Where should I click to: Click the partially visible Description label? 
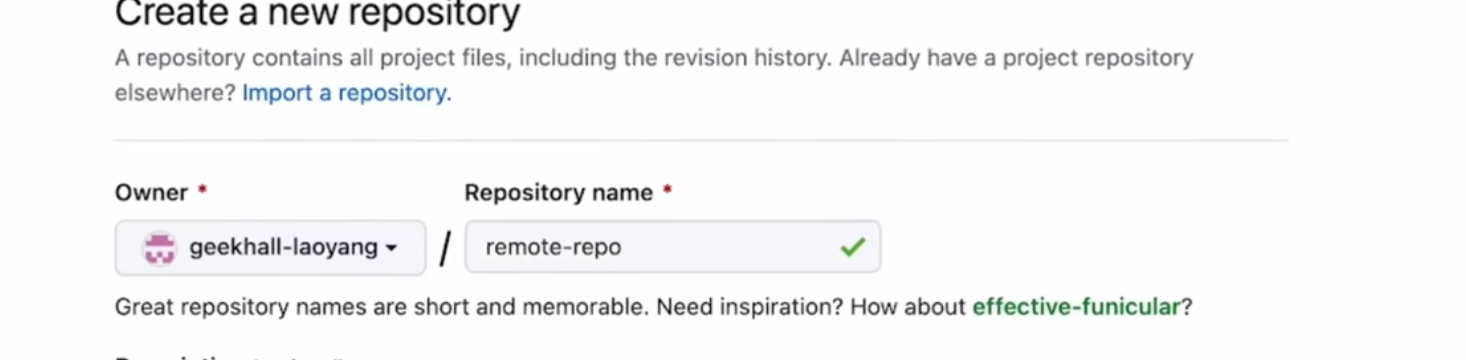tap(176, 356)
